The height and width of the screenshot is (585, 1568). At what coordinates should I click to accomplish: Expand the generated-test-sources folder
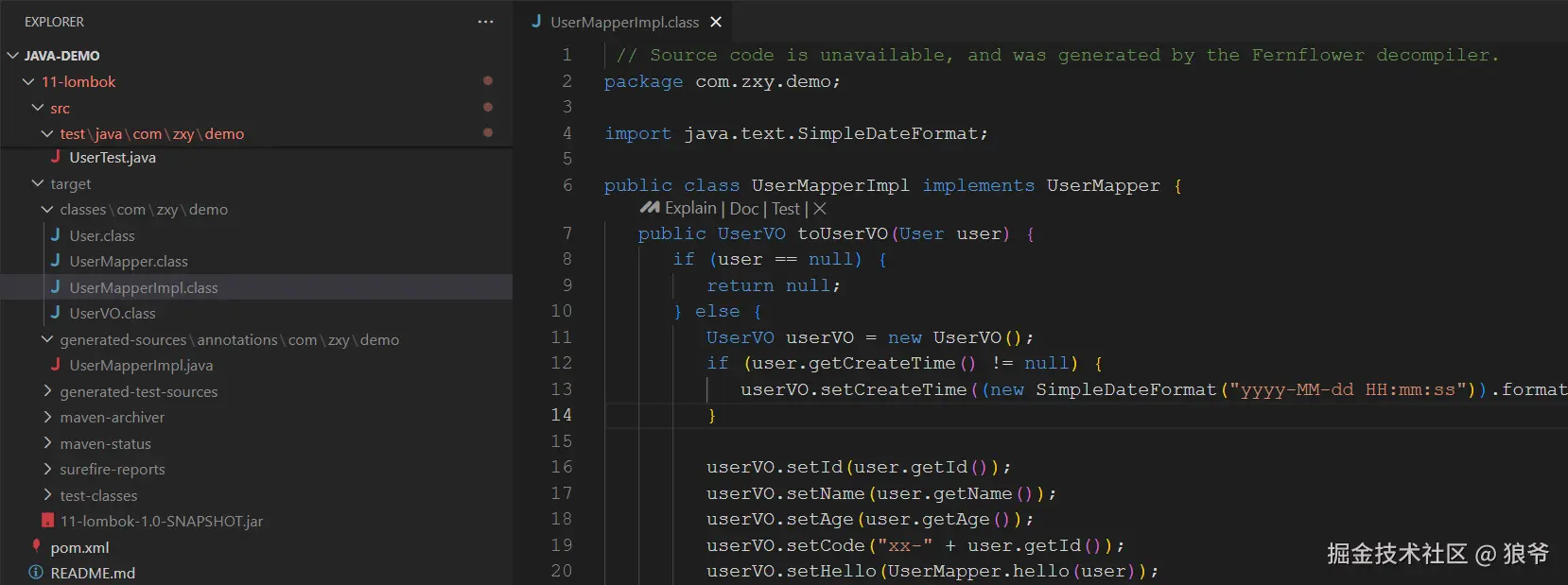(x=47, y=391)
